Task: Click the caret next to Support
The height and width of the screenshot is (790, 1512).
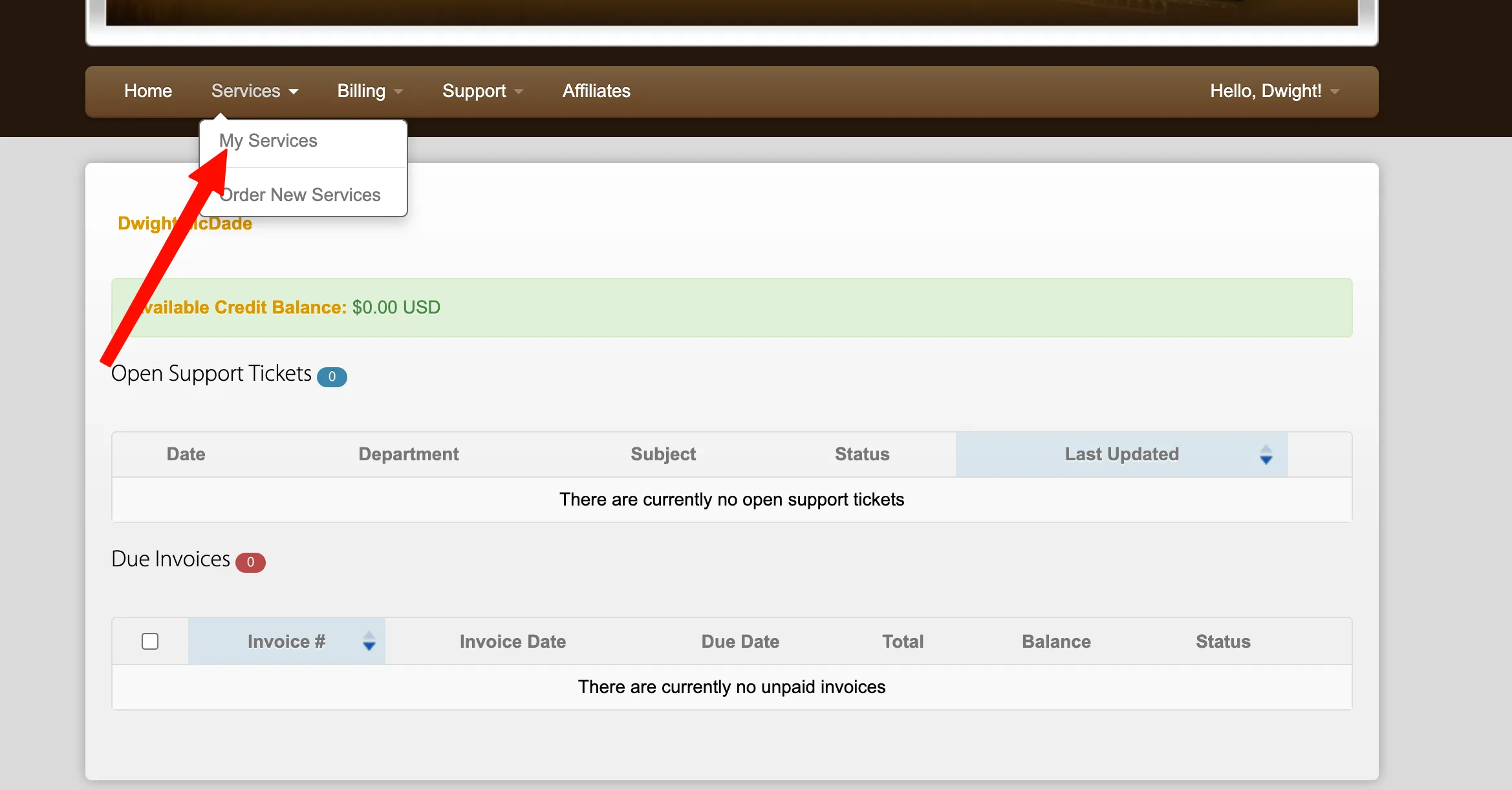Action: pos(519,92)
